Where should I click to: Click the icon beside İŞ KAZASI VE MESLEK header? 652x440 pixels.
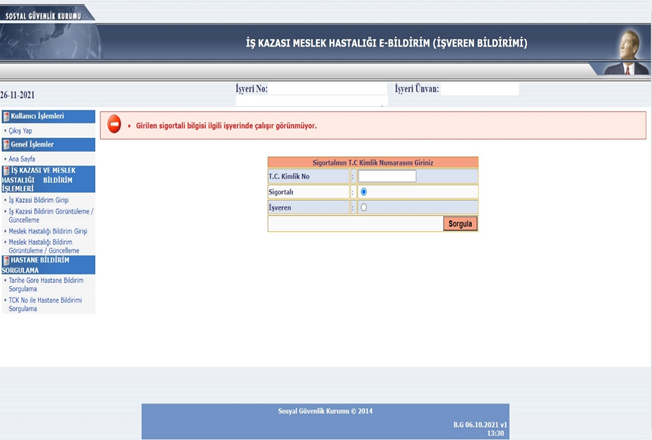point(6,171)
